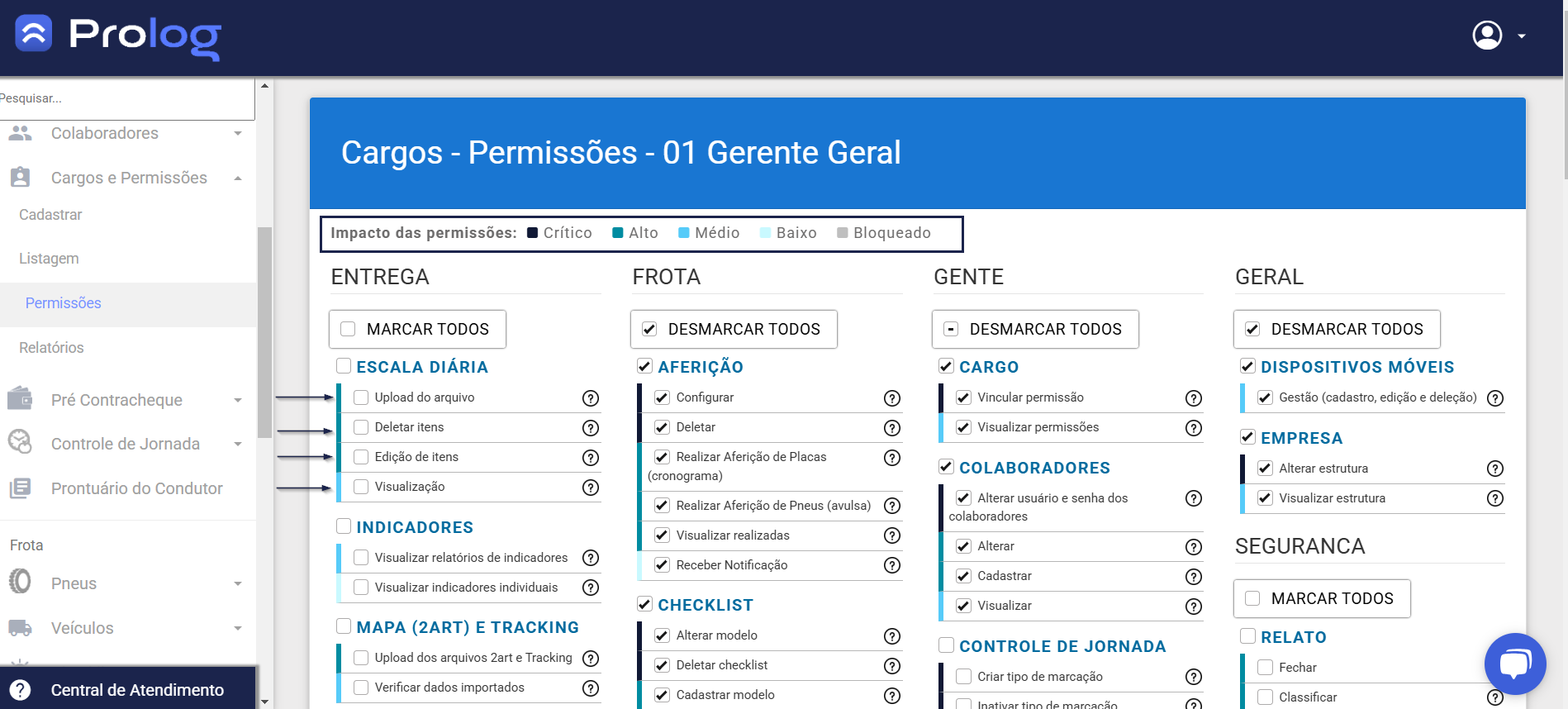The height and width of the screenshot is (709, 1568).
Task: Open the chat support bubble
Action: (x=1514, y=664)
